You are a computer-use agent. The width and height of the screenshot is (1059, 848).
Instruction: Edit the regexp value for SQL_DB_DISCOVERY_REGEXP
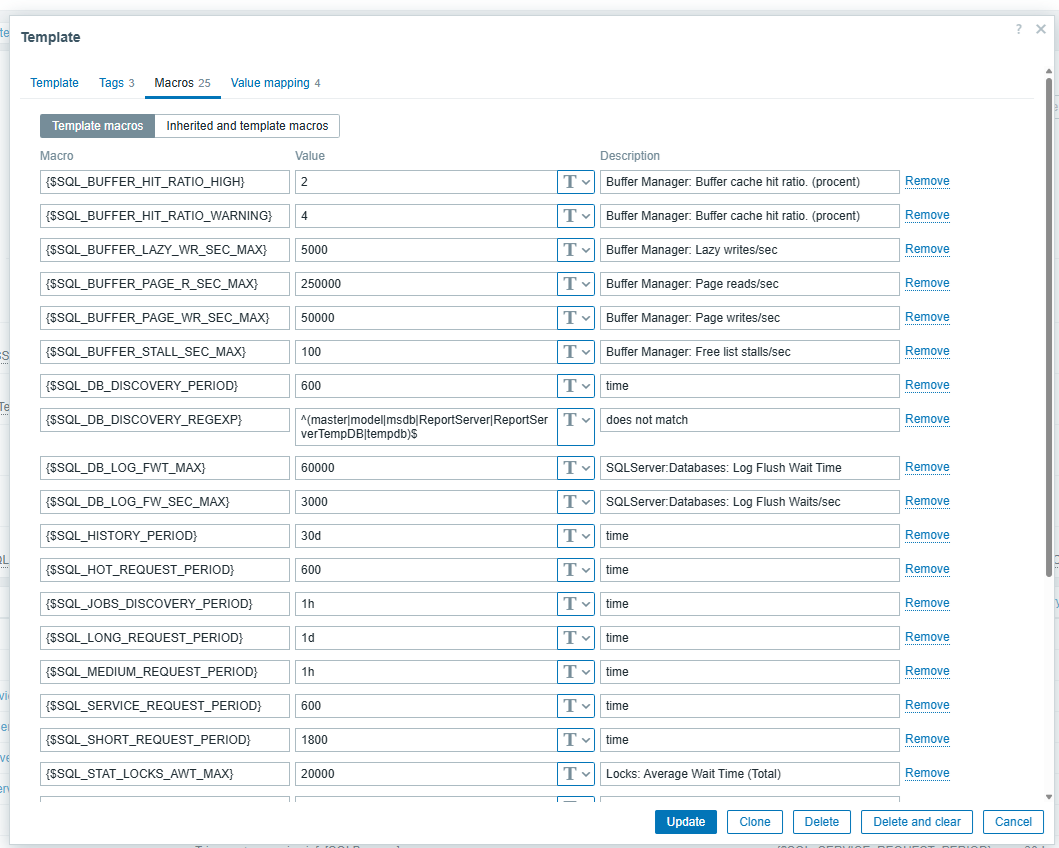426,427
